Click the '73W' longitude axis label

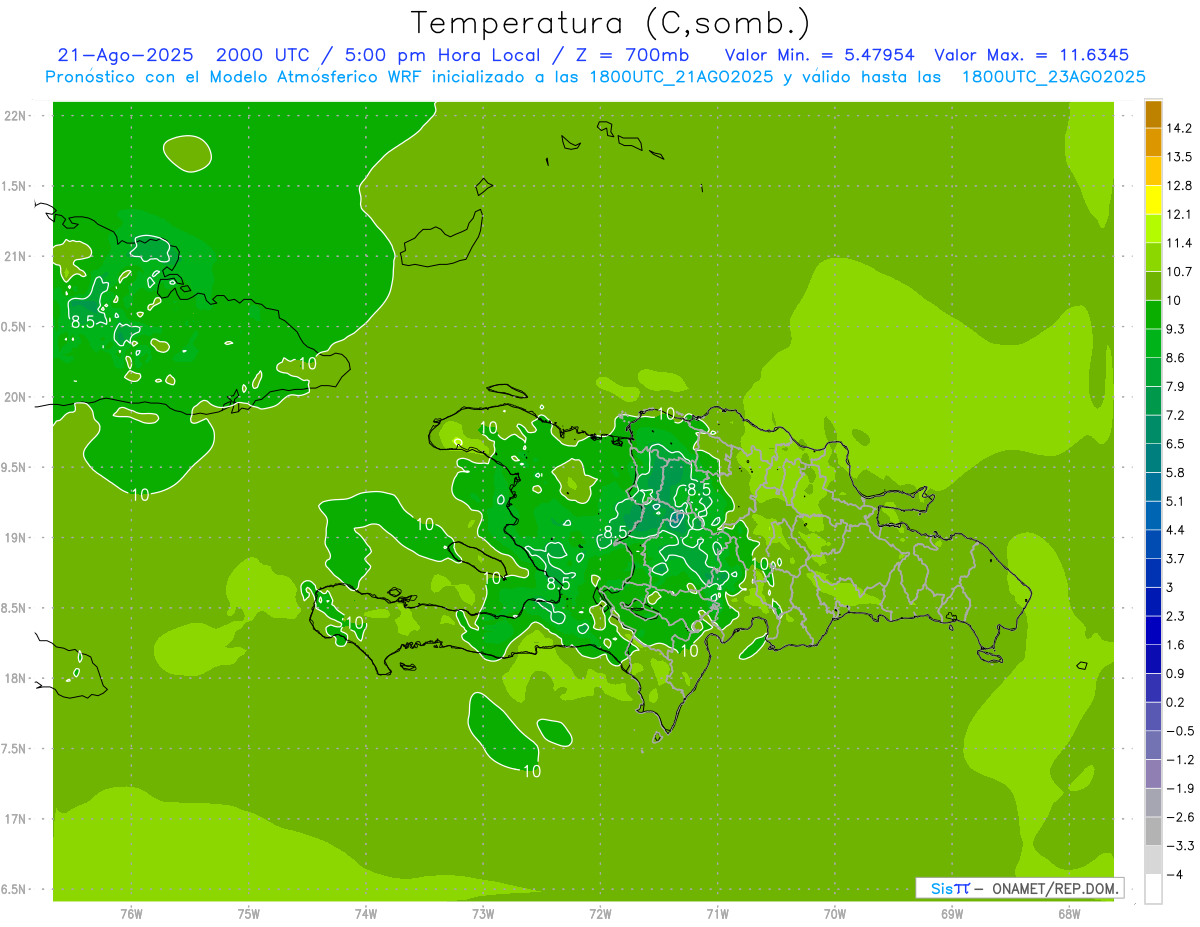pos(483,914)
